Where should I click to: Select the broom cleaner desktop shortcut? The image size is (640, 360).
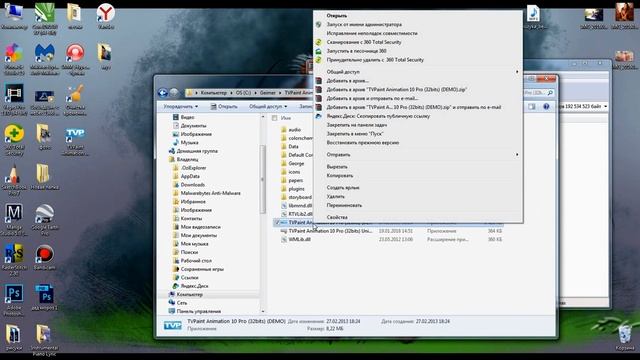[x=76, y=100]
